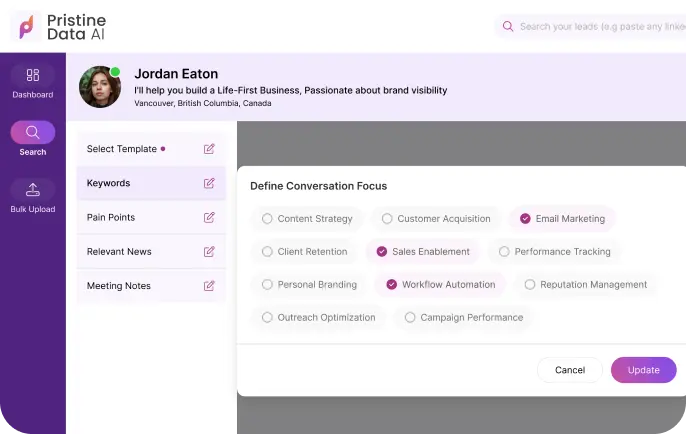Deselect the Workflow Automation option

pos(391,285)
